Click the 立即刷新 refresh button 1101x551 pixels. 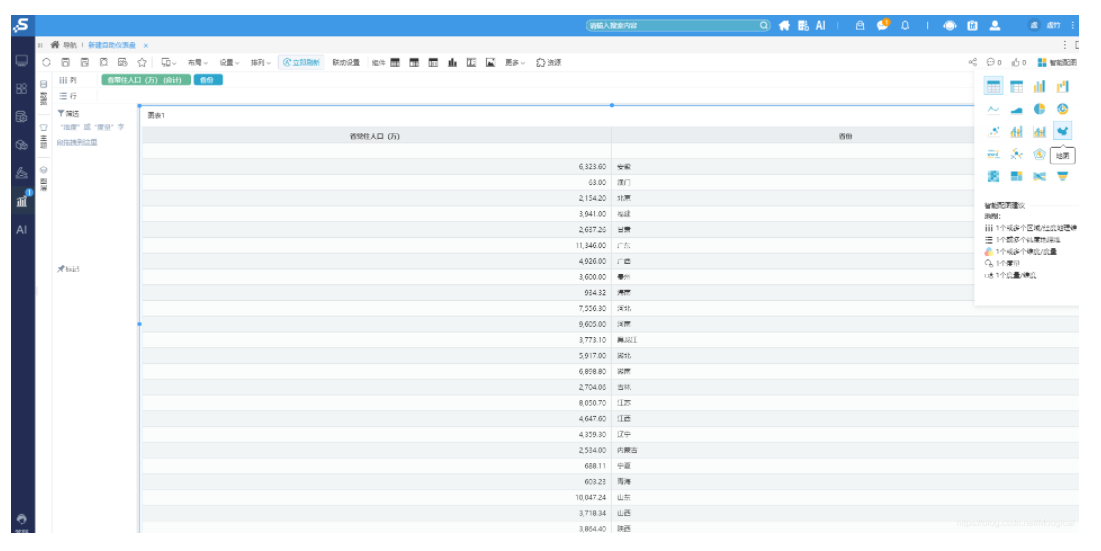click(301, 62)
